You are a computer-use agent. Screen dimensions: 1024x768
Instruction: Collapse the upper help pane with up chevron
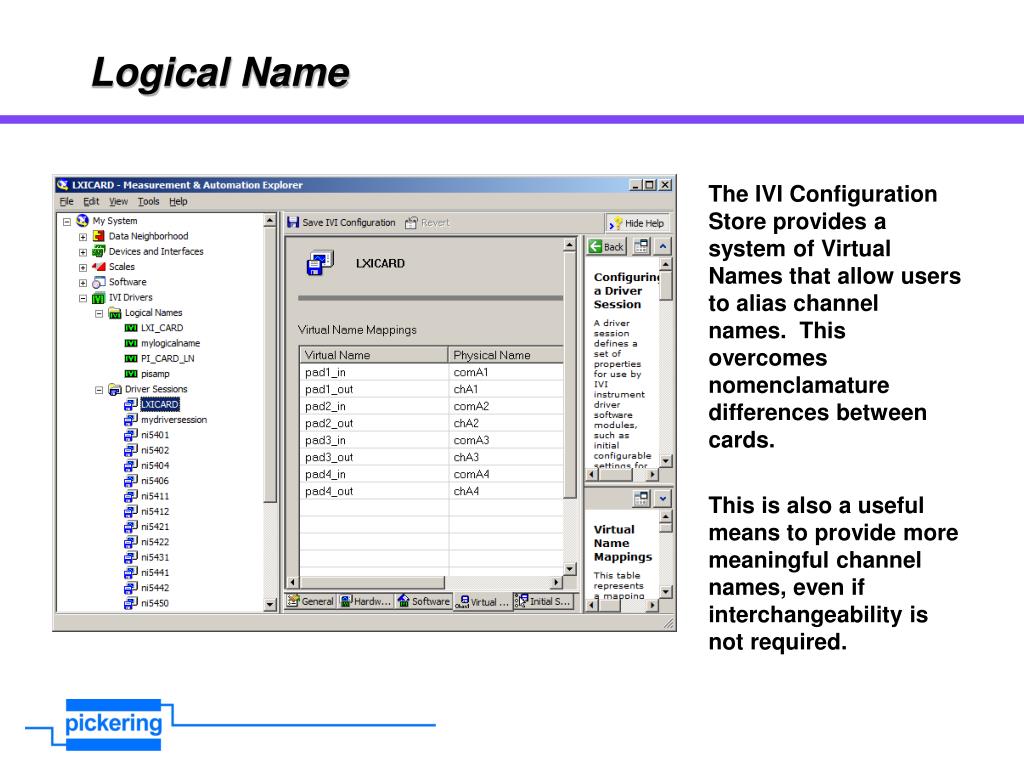tap(662, 246)
